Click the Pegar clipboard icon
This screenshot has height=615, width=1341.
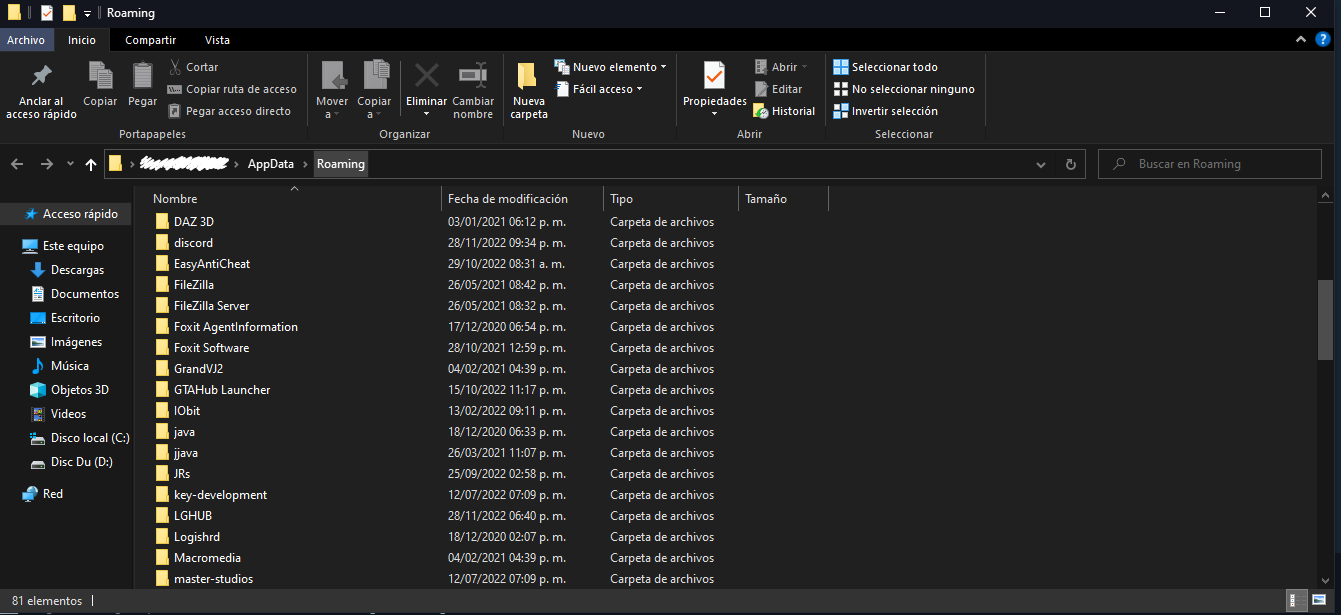(x=143, y=76)
